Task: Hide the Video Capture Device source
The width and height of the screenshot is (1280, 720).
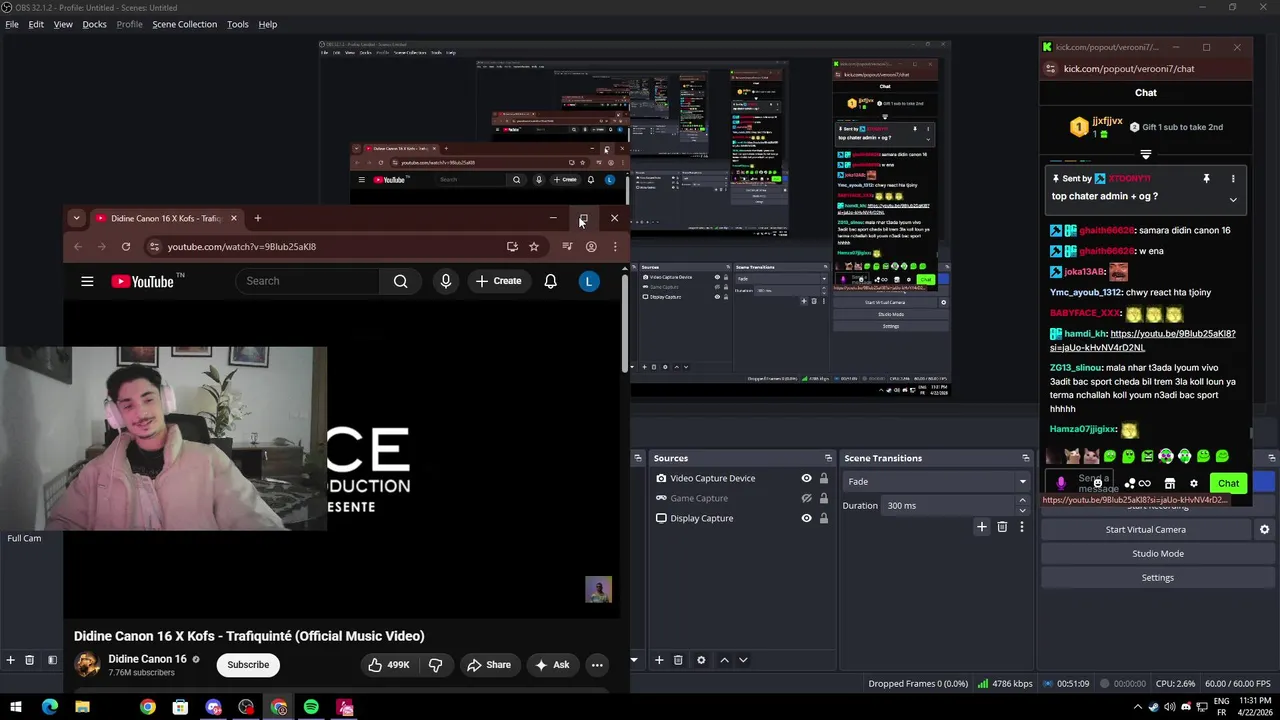Action: coord(806,478)
